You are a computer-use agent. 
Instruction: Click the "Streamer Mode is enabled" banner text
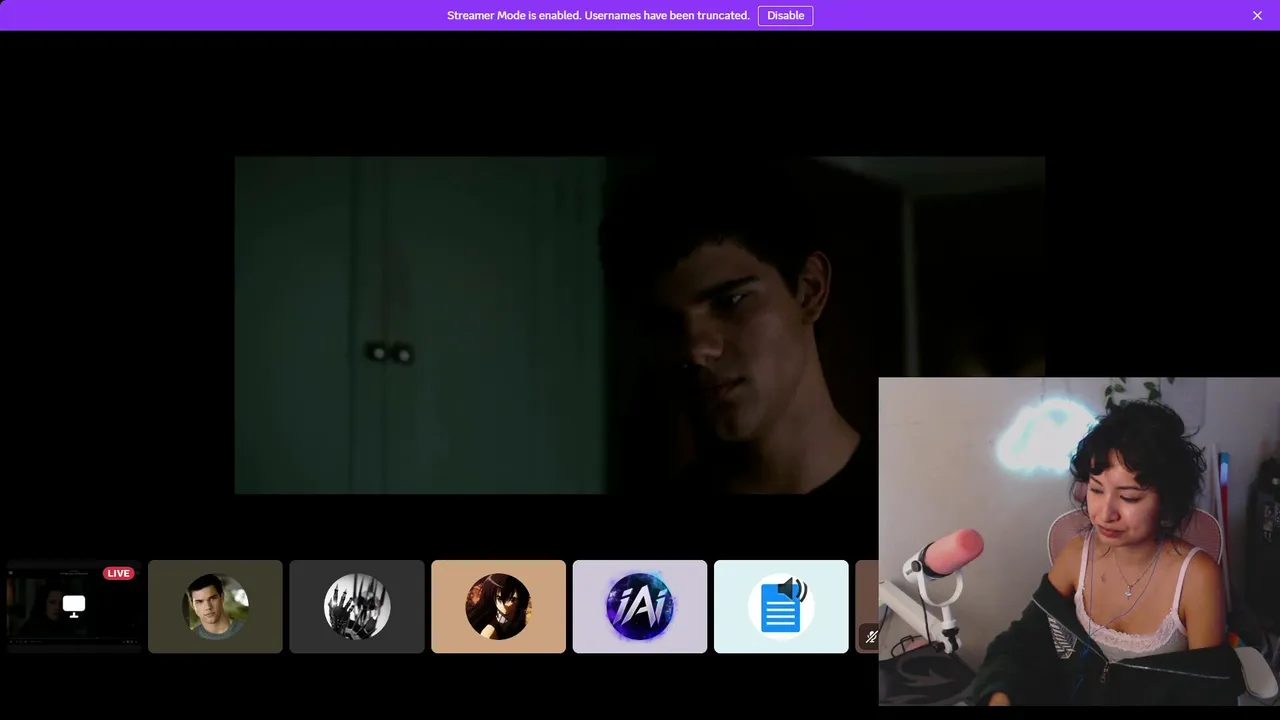point(598,15)
